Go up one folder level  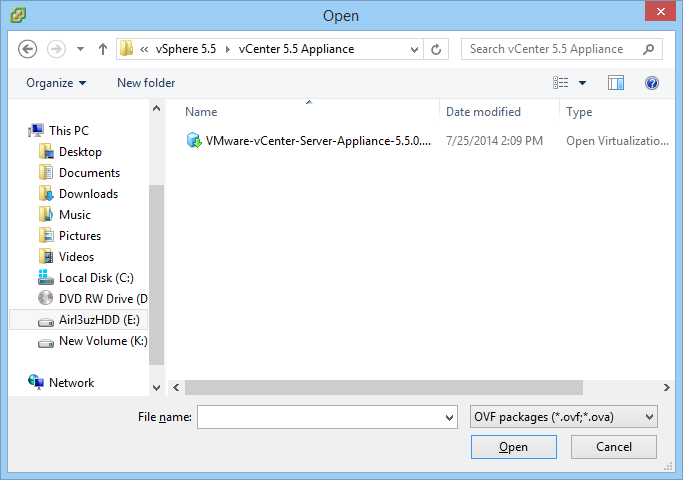coord(103,49)
